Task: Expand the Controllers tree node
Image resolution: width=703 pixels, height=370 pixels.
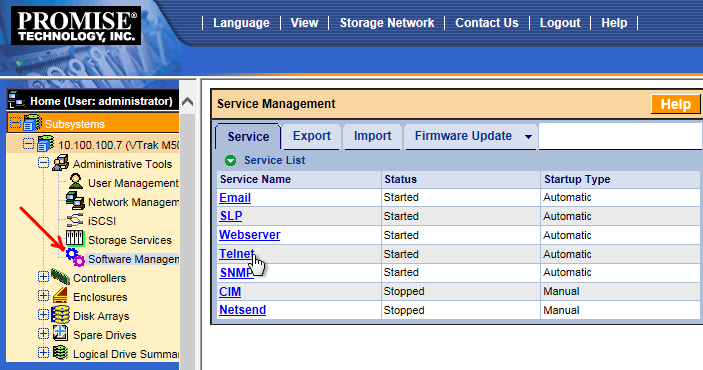Action: (43, 277)
